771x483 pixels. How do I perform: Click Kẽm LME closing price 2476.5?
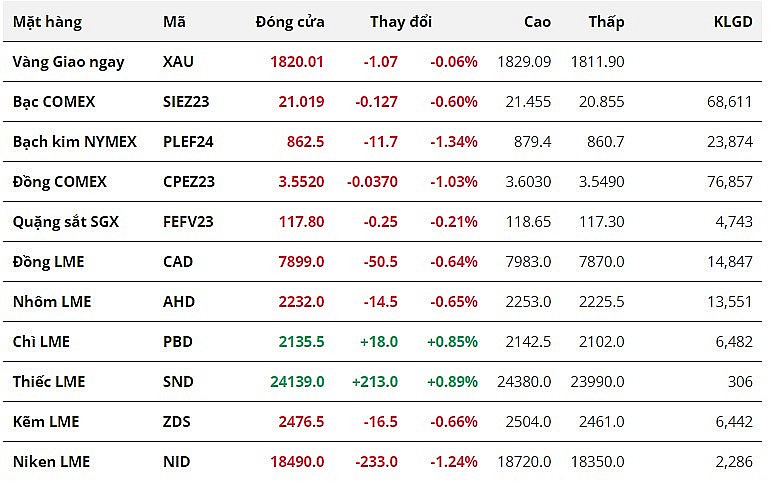click(301, 422)
